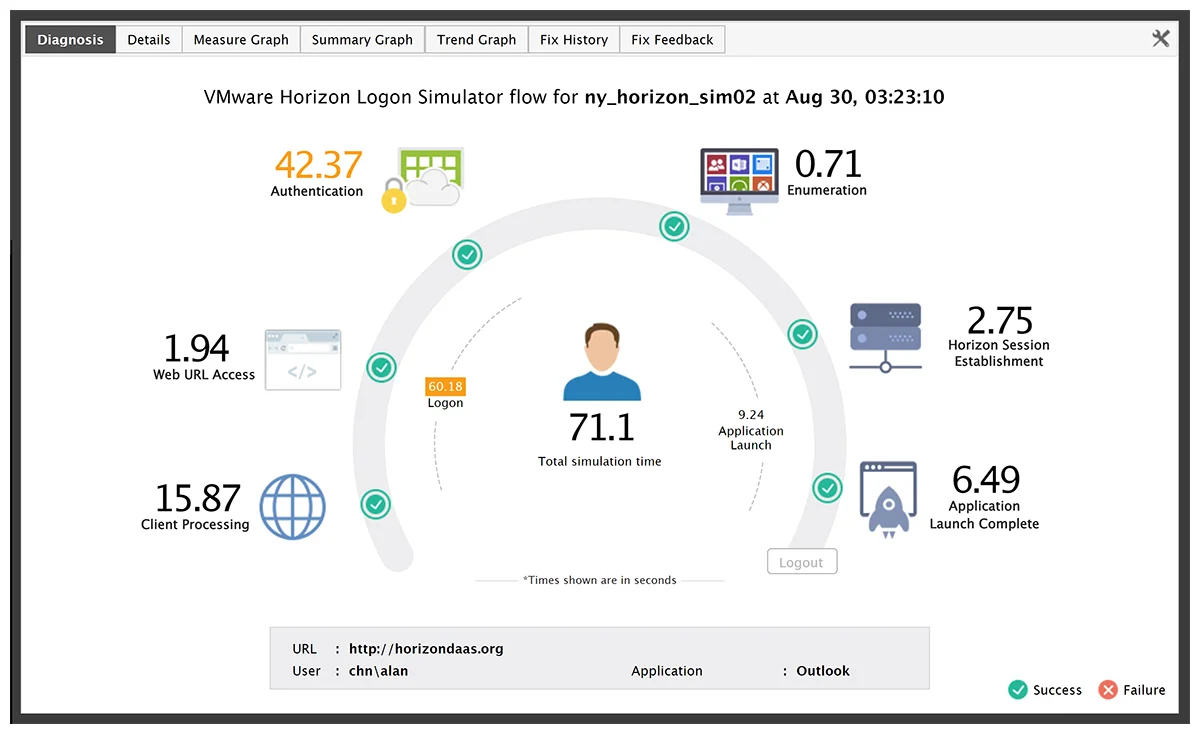Click the Total simulation time label

click(x=600, y=461)
